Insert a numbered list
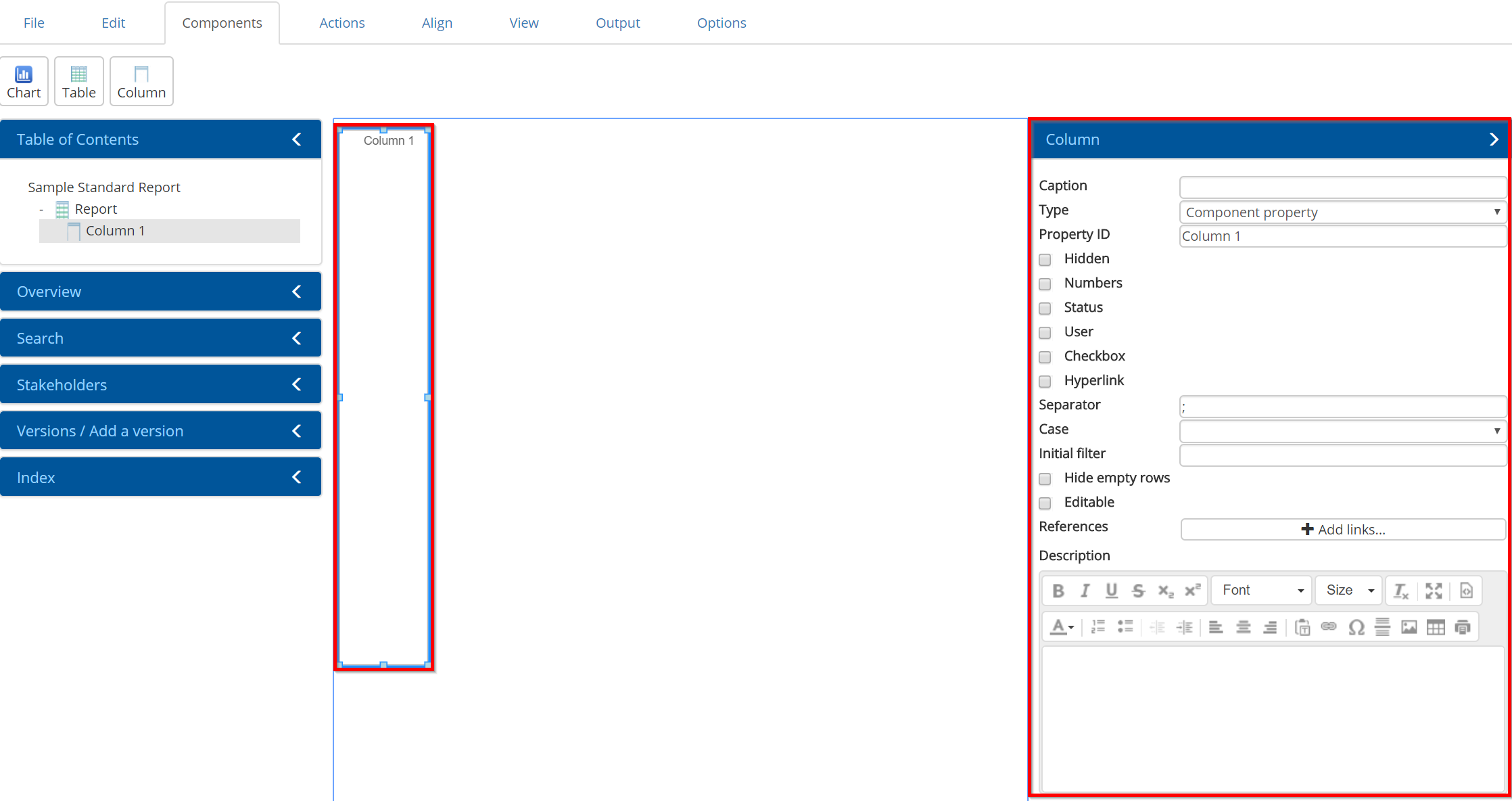 pos(1098,627)
